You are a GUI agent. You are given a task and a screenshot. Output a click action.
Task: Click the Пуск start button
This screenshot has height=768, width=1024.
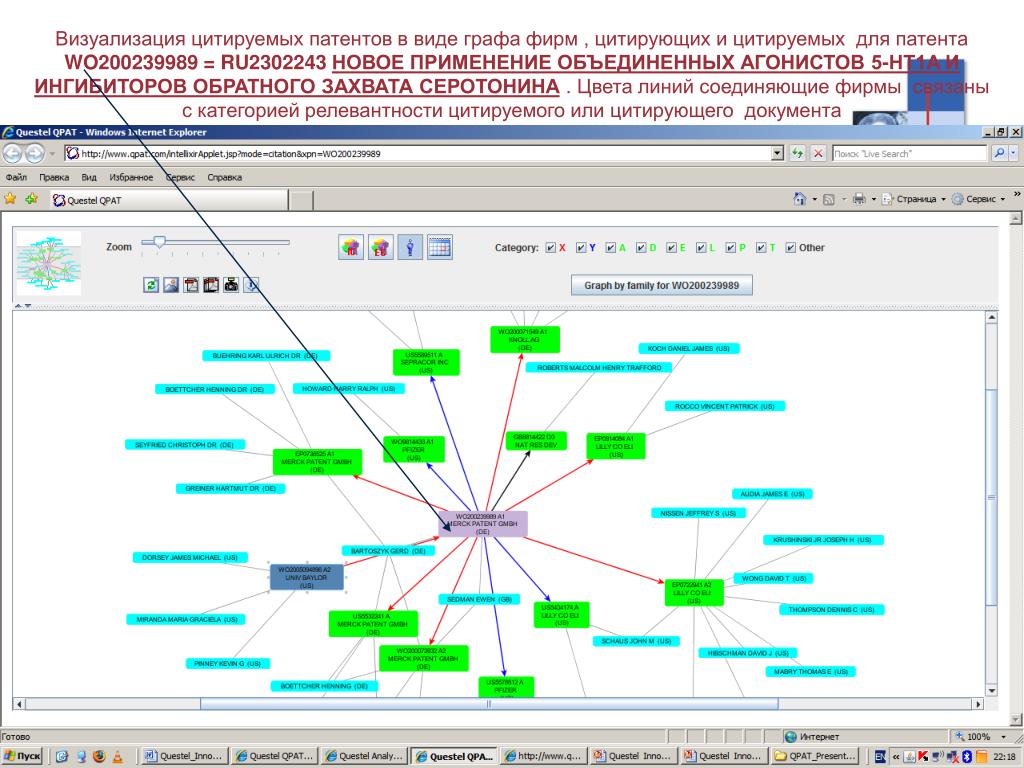[x=22, y=756]
